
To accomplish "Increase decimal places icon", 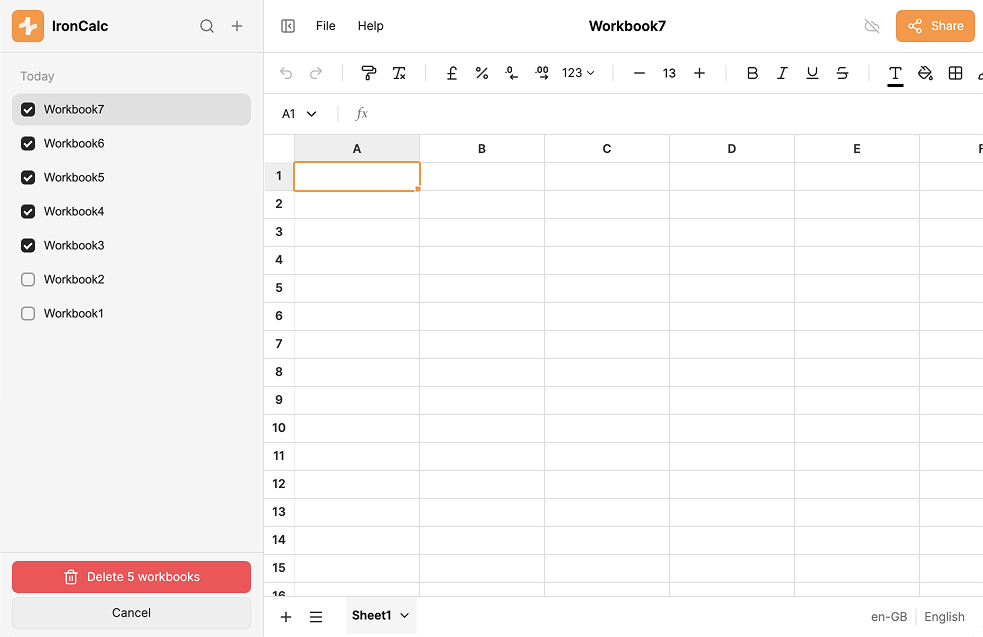I will [x=542, y=73].
